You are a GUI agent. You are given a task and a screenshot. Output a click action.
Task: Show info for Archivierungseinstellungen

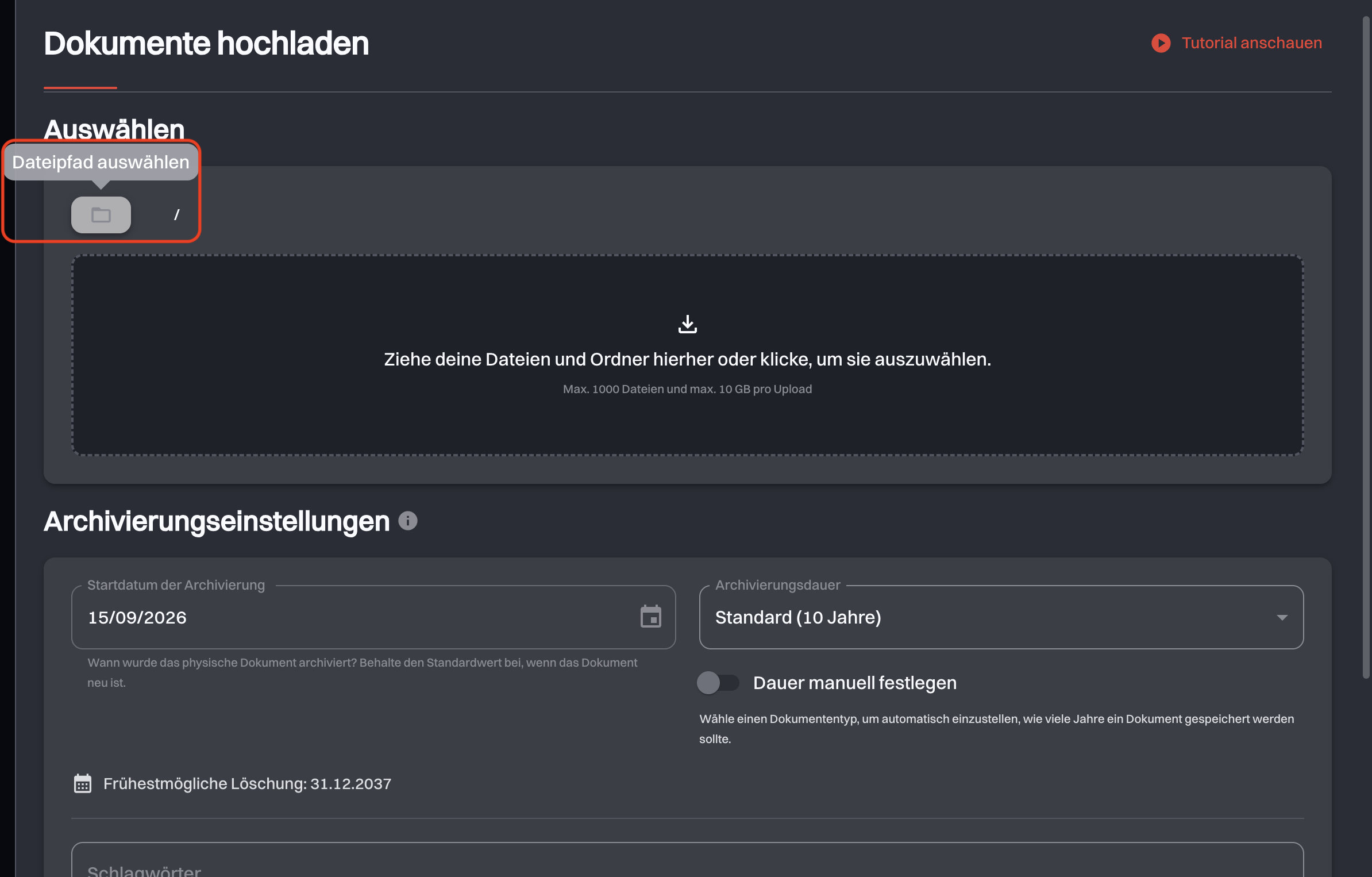point(408,521)
